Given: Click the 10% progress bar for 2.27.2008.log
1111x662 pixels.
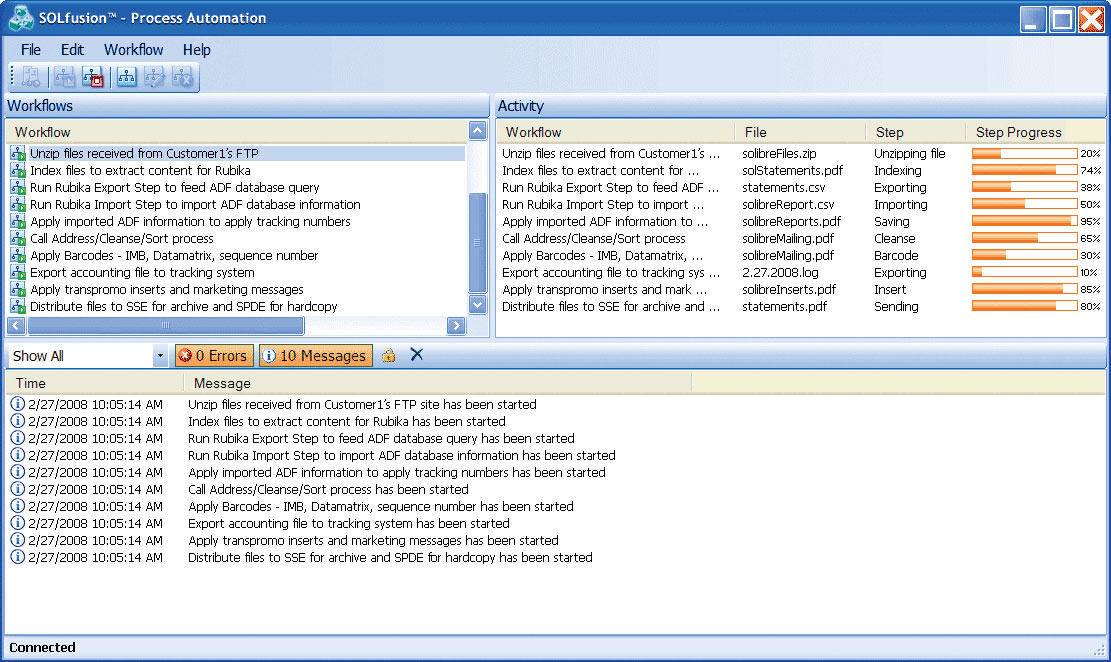Looking at the screenshot, I should [1025, 272].
